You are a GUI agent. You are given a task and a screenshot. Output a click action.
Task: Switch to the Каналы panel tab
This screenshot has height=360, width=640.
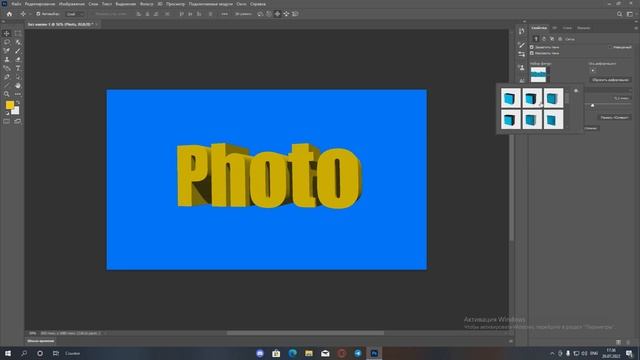click(x=584, y=28)
